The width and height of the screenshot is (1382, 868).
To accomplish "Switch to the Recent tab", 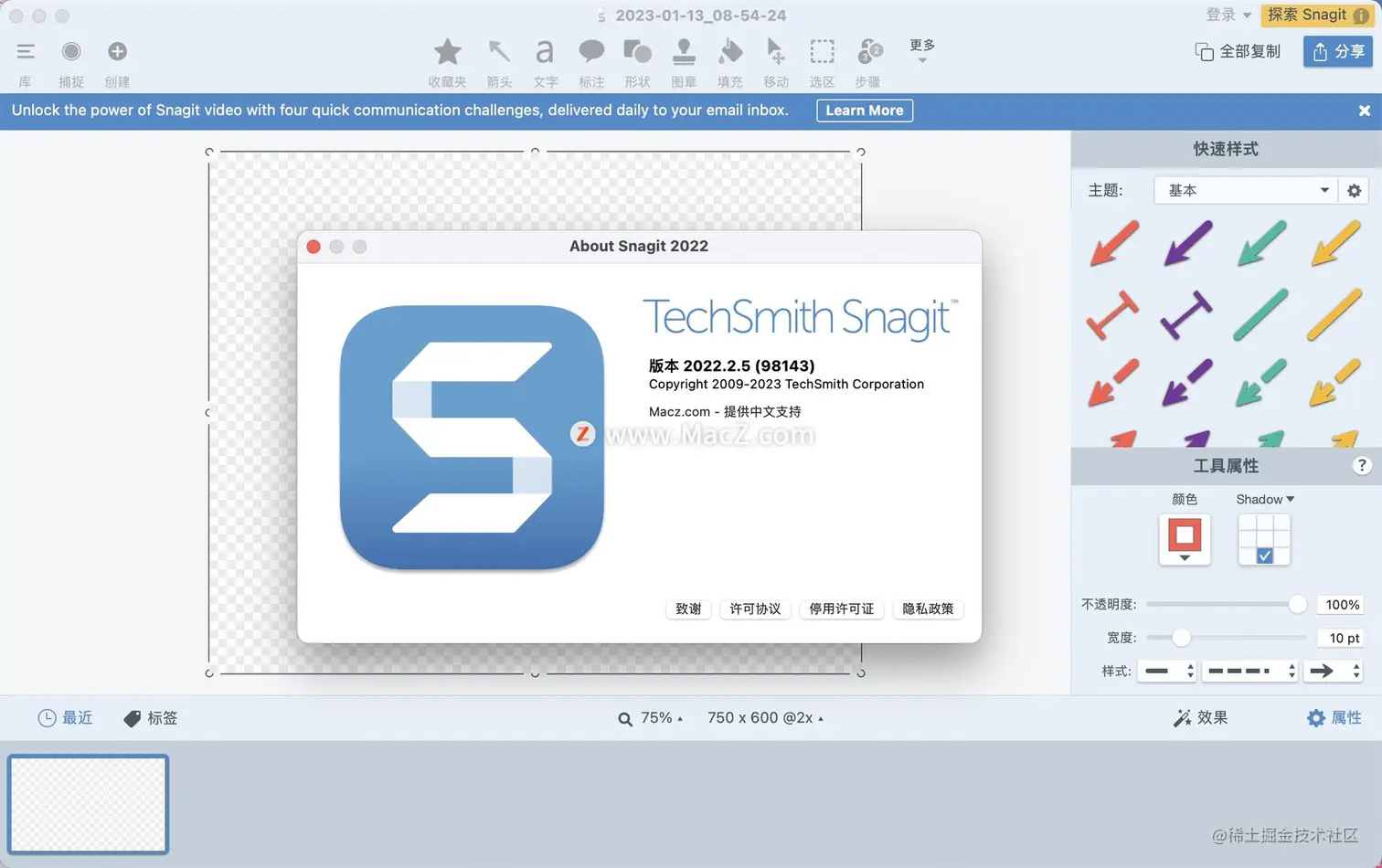I will coord(65,718).
